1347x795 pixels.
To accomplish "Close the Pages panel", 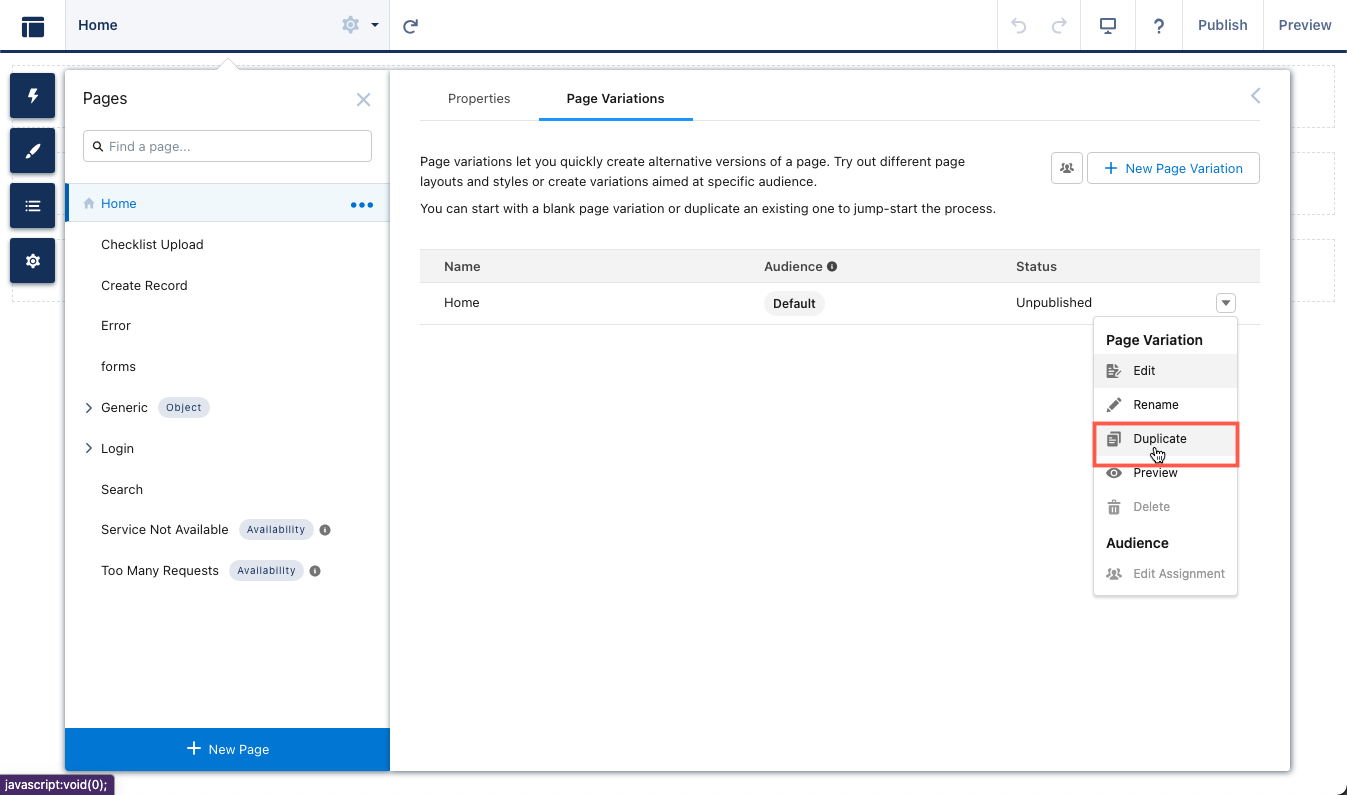I will click(x=363, y=99).
